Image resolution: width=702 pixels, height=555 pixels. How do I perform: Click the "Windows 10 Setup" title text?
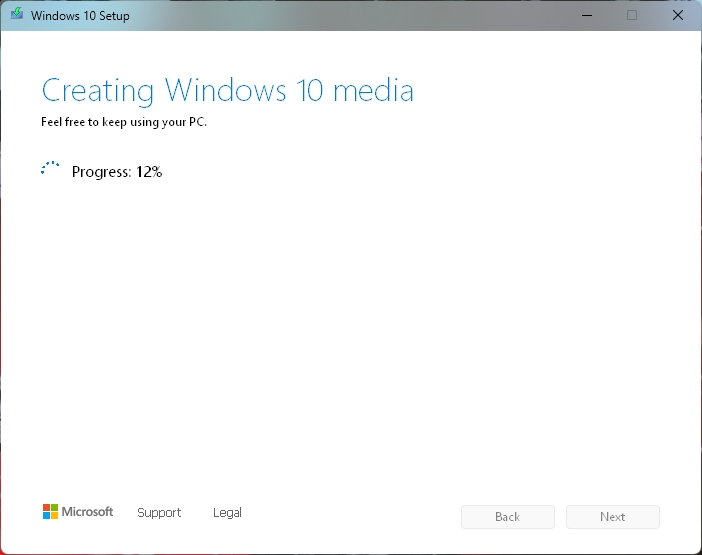pyautogui.click(x=80, y=16)
